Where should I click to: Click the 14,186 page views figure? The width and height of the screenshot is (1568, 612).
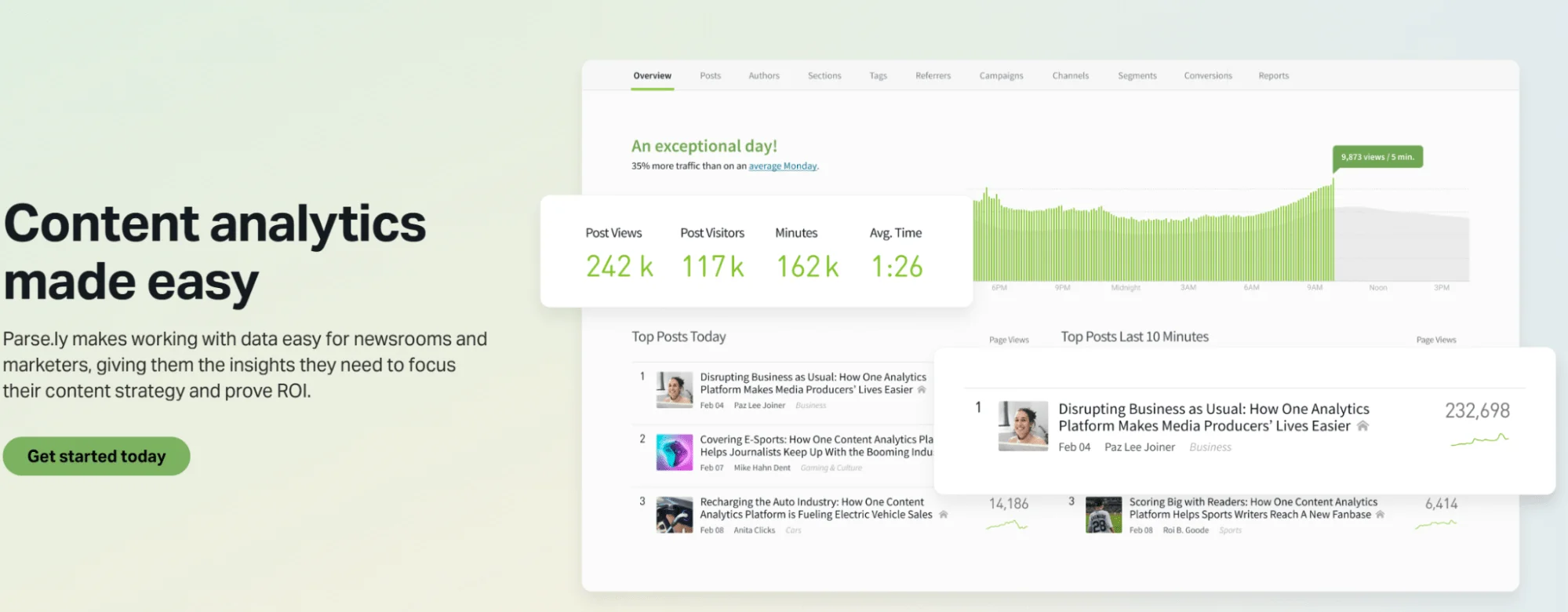coord(1008,504)
